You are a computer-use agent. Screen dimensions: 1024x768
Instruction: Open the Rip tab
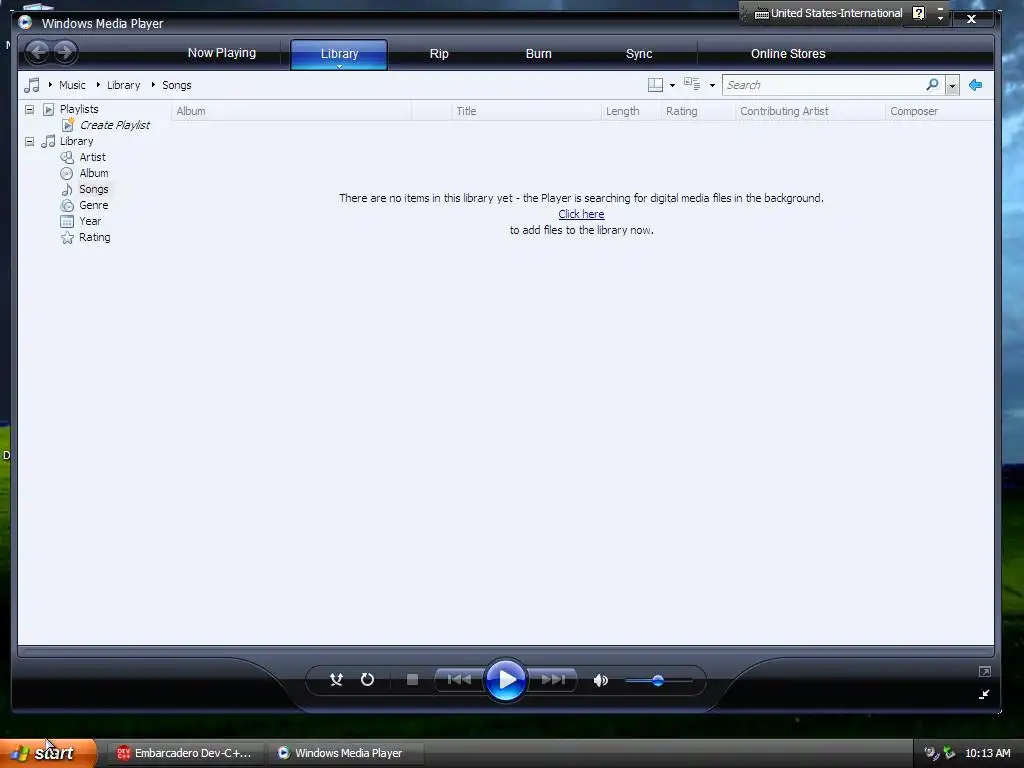tap(439, 54)
